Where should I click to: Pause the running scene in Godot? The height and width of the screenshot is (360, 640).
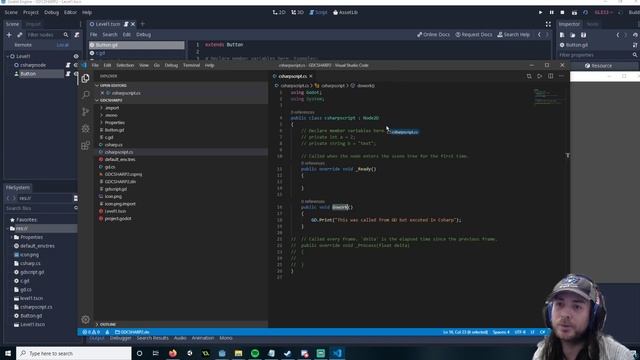click(x=551, y=13)
